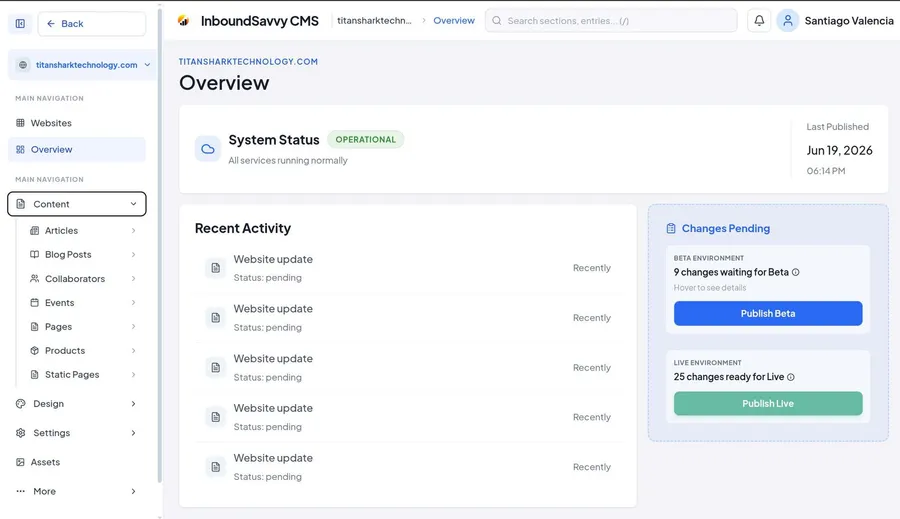Image resolution: width=900 pixels, height=519 pixels.
Task: Click the Publish Beta button
Action: point(768,313)
